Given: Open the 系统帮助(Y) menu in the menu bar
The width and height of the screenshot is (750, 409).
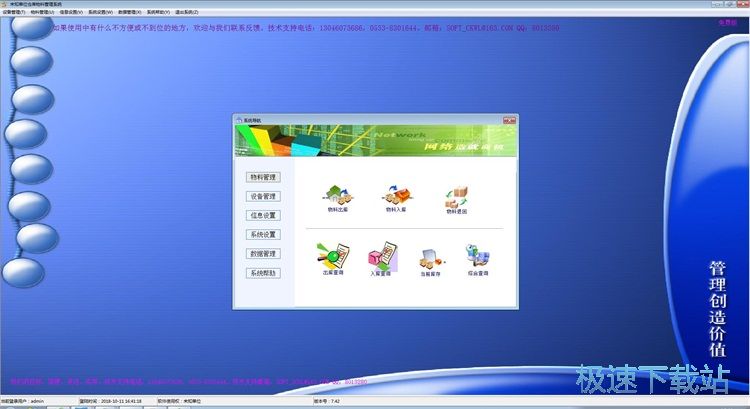Looking at the screenshot, I should [158, 12].
